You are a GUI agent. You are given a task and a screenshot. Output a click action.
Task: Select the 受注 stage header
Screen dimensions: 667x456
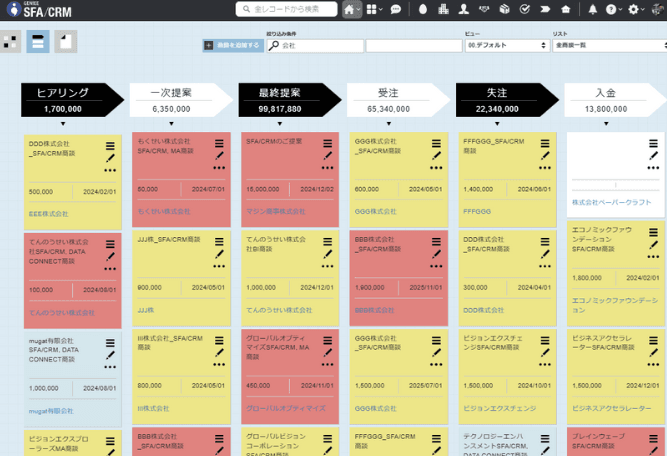click(x=399, y=100)
